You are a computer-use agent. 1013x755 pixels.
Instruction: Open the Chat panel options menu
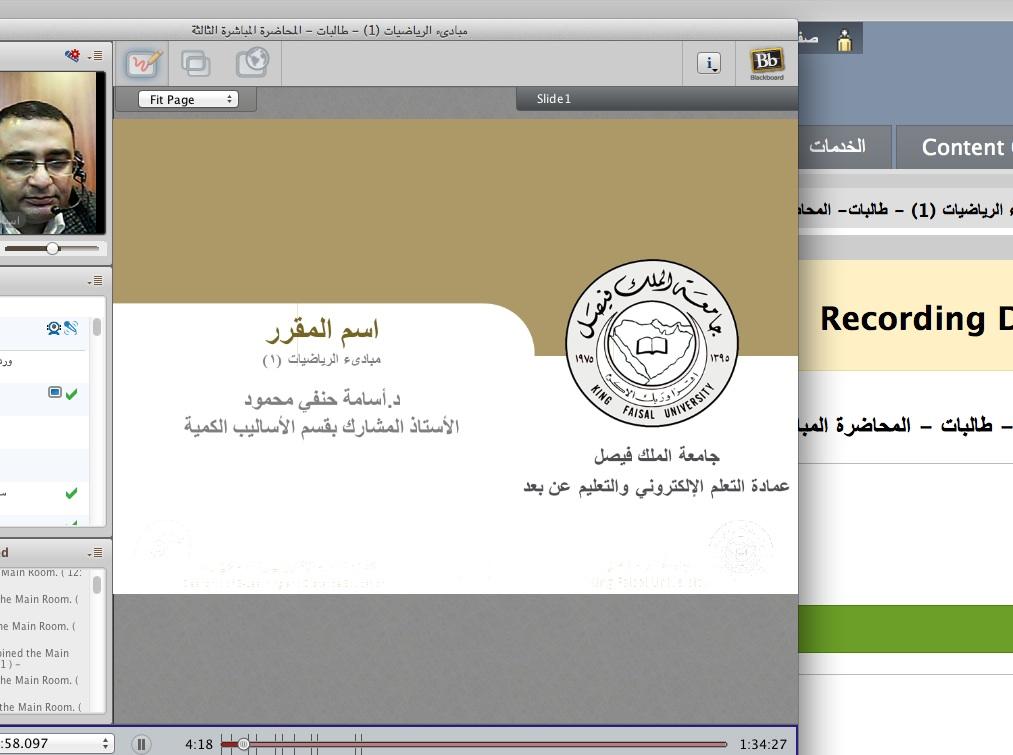[95, 552]
